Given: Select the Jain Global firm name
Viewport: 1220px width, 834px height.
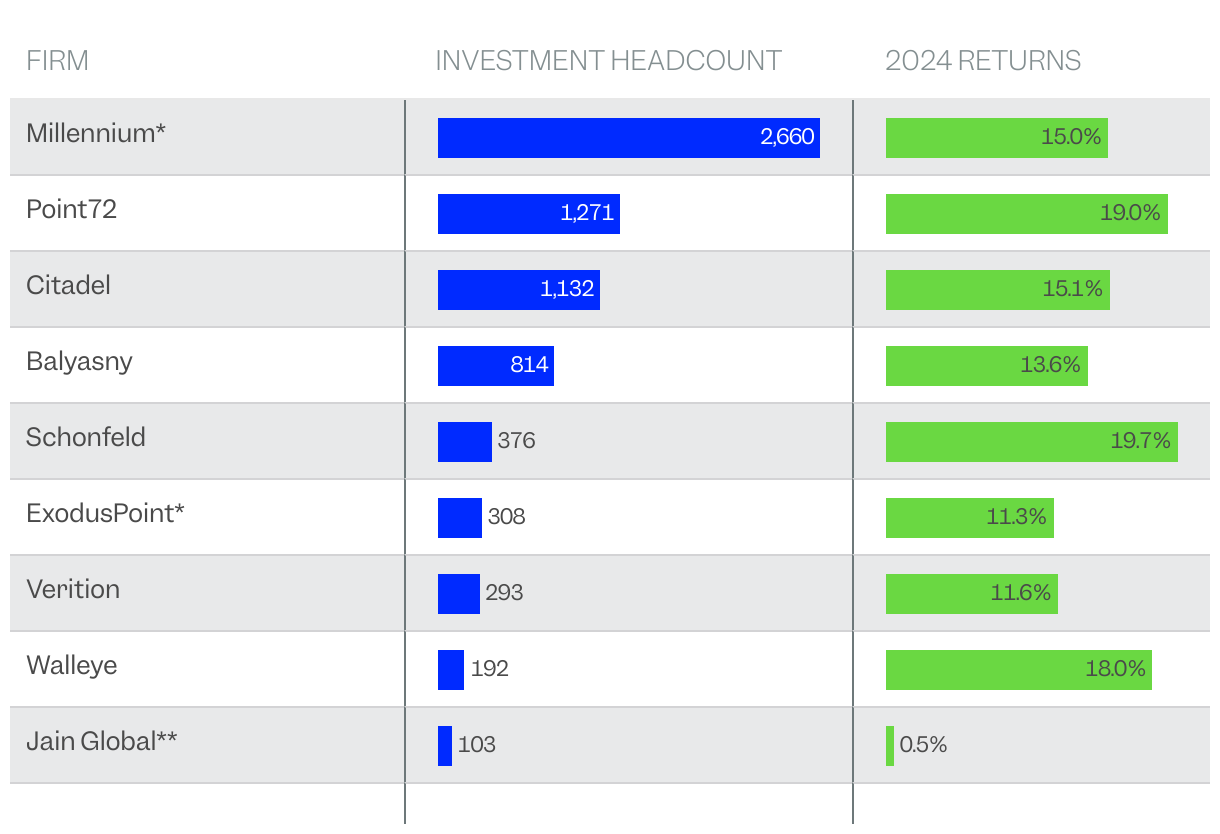Looking at the screenshot, I should (x=102, y=741).
